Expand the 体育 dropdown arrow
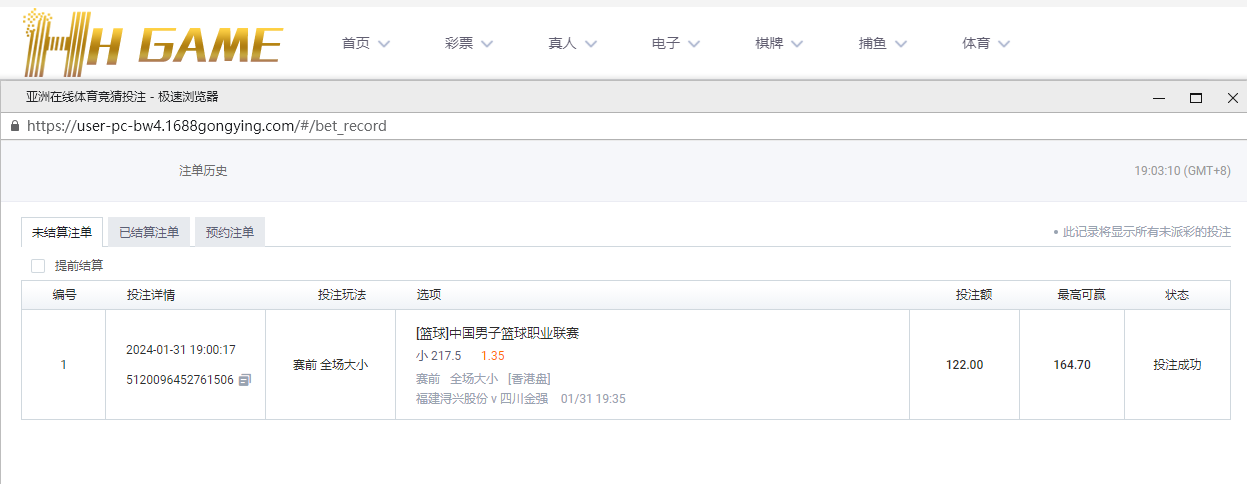Screen dimensions: 1247x484 (x=1004, y=44)
